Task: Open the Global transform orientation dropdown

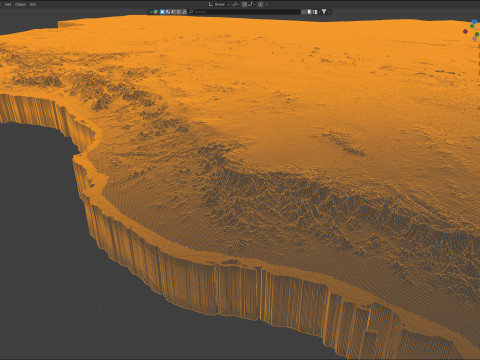Action: (219, 4)
